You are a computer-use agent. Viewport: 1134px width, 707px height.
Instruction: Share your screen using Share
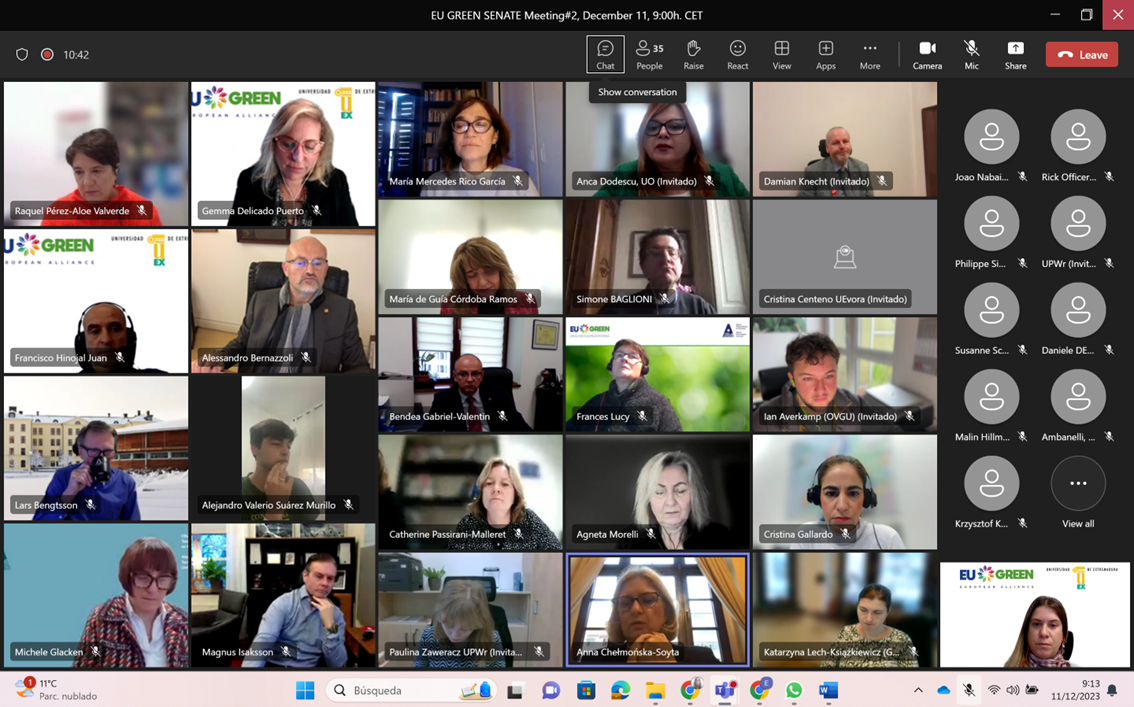[x=1015, y=54]
